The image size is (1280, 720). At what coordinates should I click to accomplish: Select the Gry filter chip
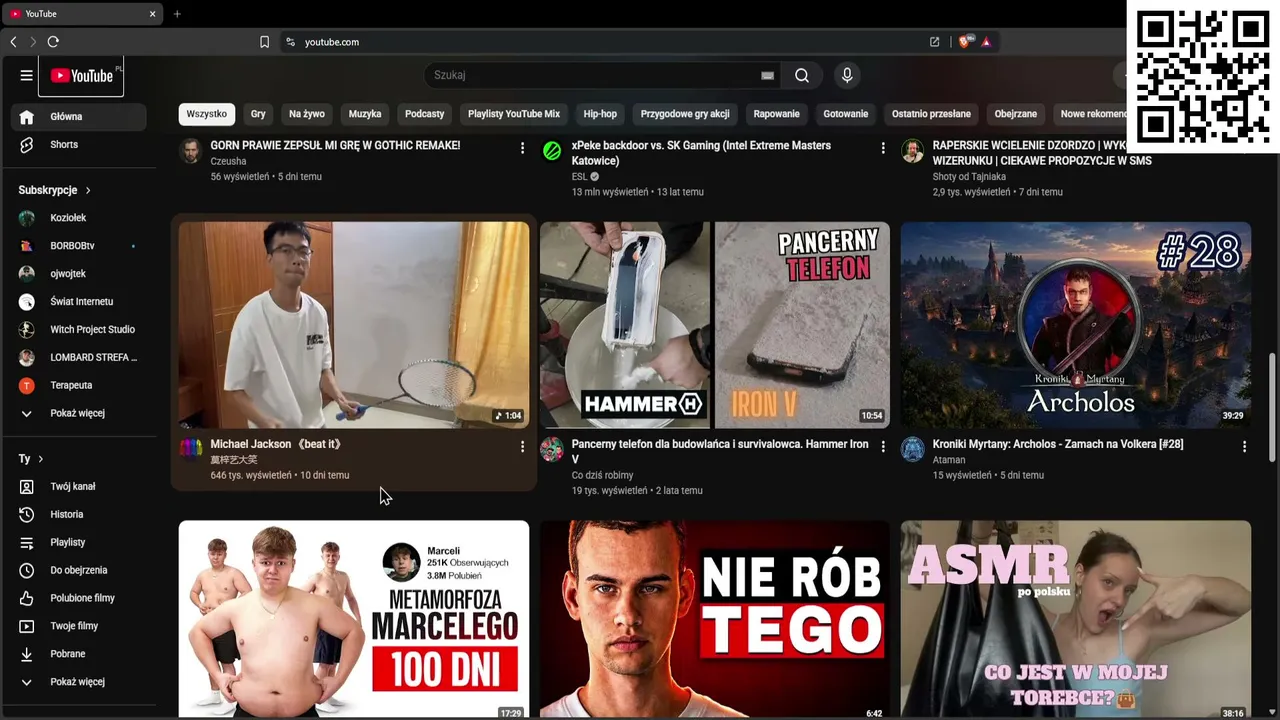[x=258, y=114]
